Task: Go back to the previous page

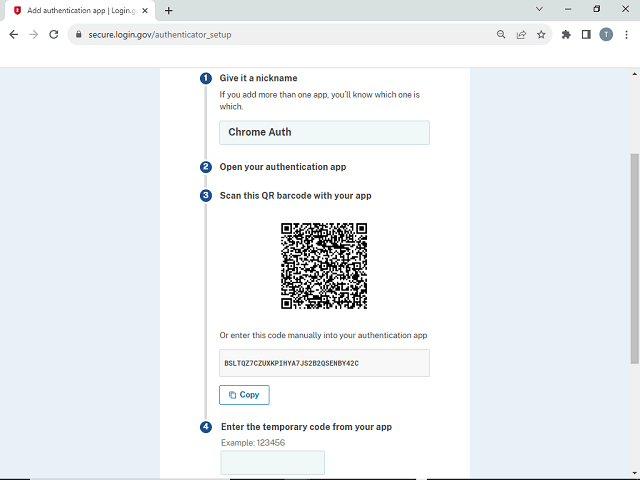Action: pyautogui.click(x=13, y=35)
